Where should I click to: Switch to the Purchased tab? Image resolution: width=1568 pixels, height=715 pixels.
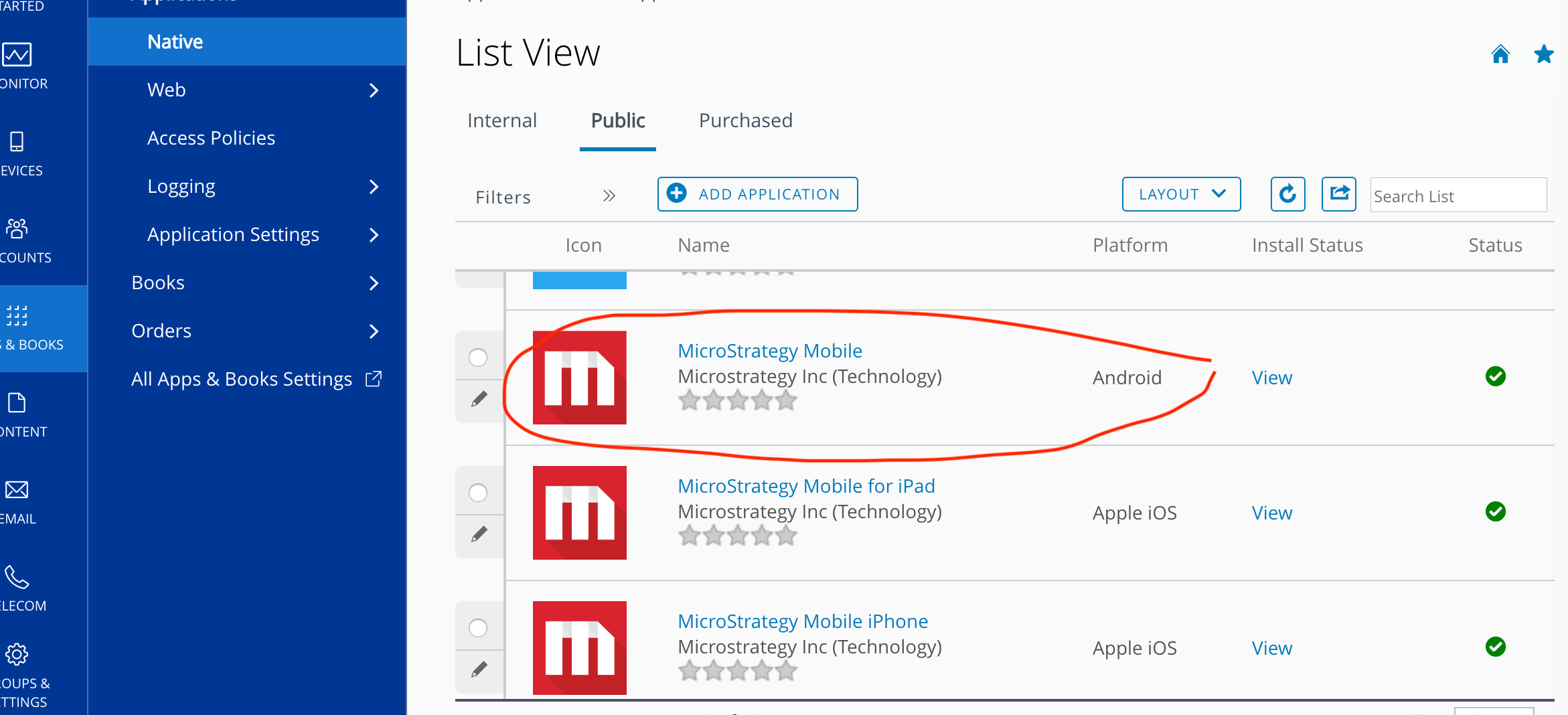[745, 121]
